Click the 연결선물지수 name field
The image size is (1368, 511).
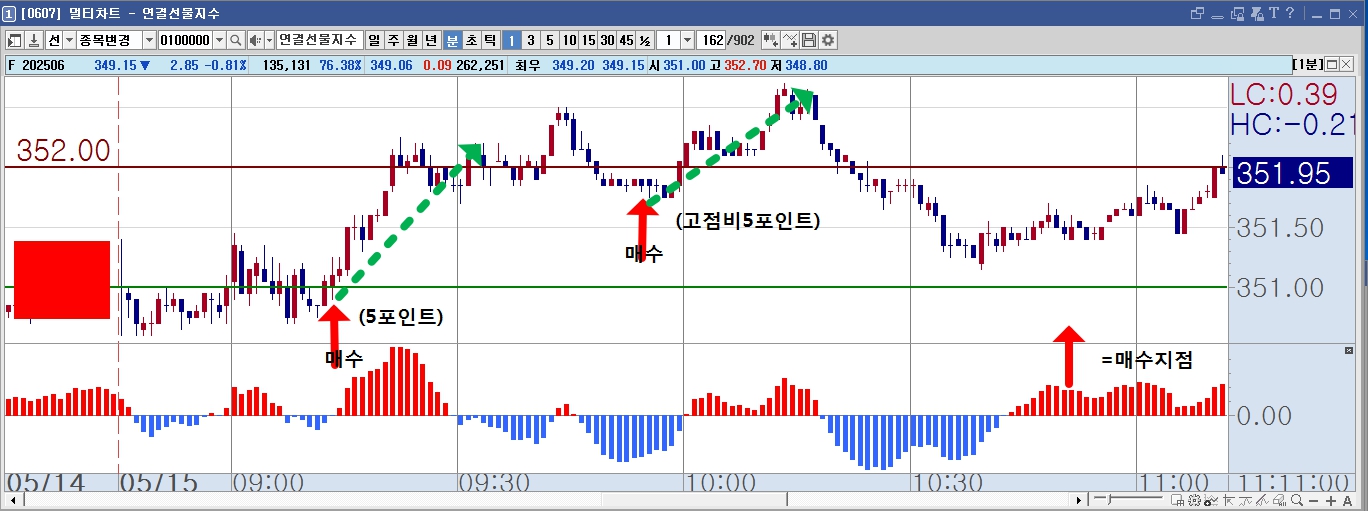[319, 40]
